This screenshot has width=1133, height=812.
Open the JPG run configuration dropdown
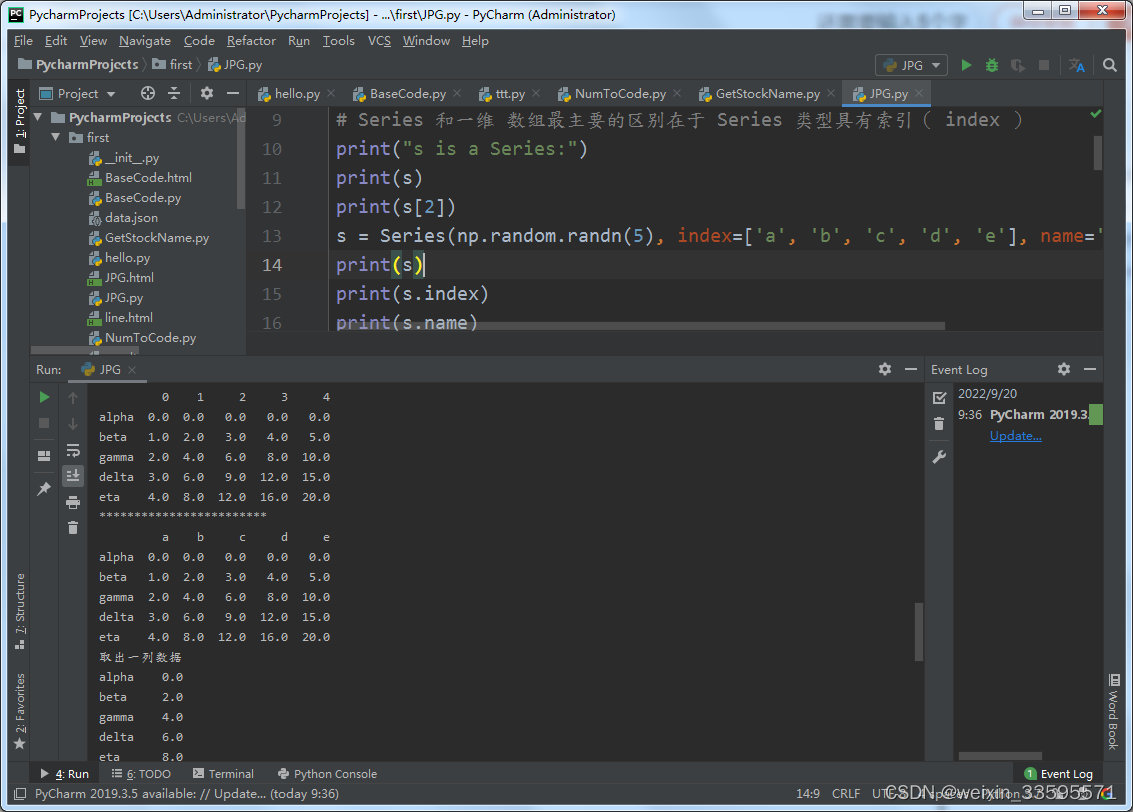click(912, 65)
